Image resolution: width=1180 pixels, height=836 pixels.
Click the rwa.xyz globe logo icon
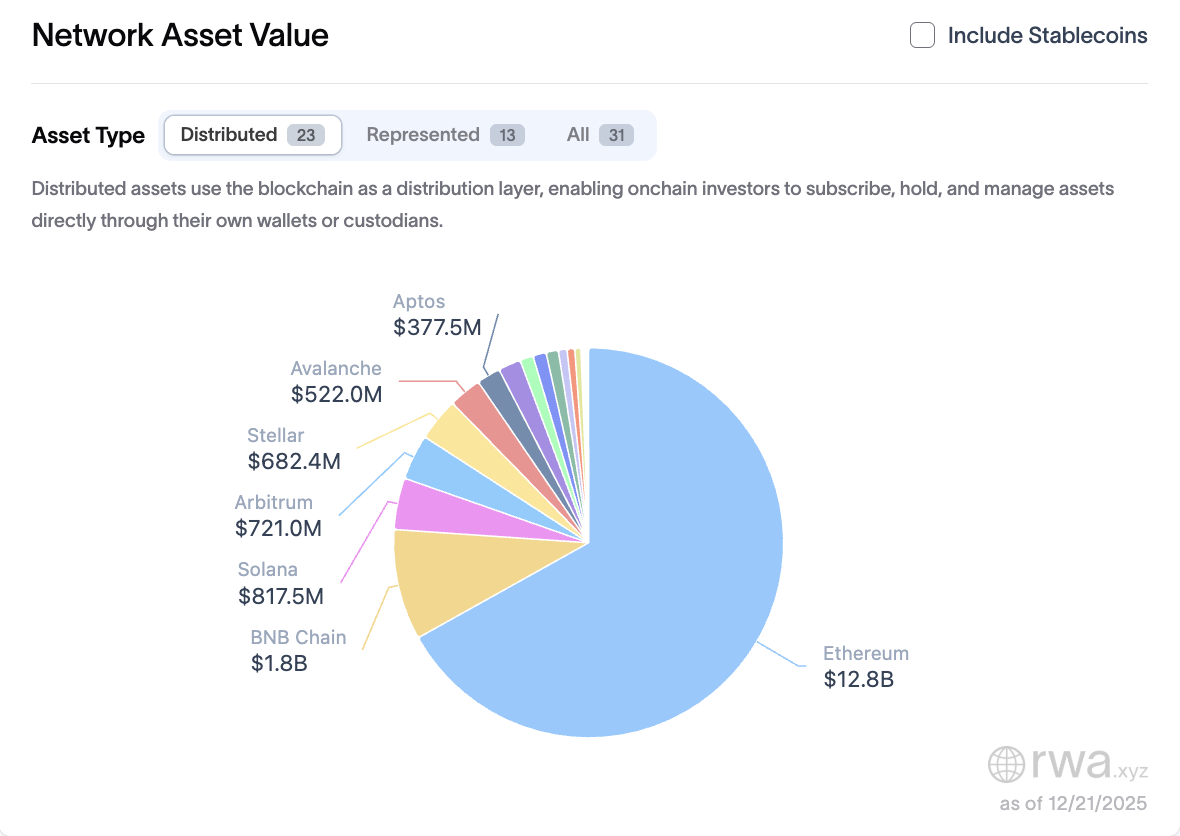coord(1004,764)
